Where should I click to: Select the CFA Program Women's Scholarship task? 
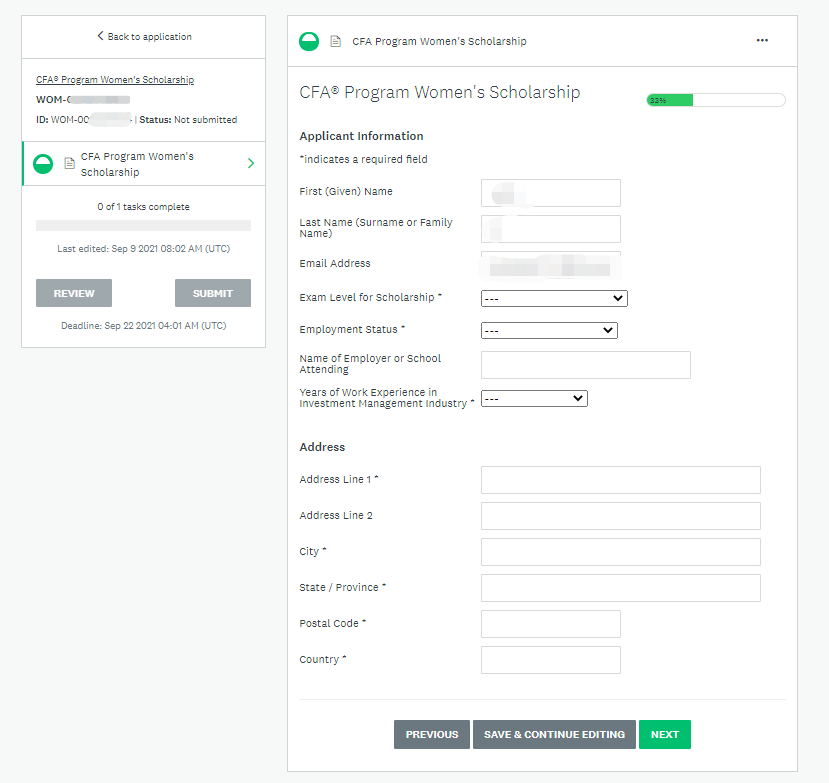point(137,164)
